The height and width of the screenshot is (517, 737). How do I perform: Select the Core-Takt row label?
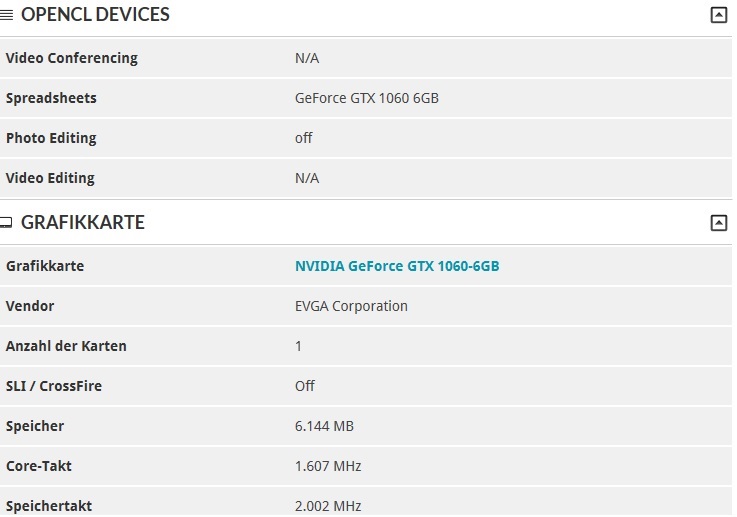click(x=39, y=466)
